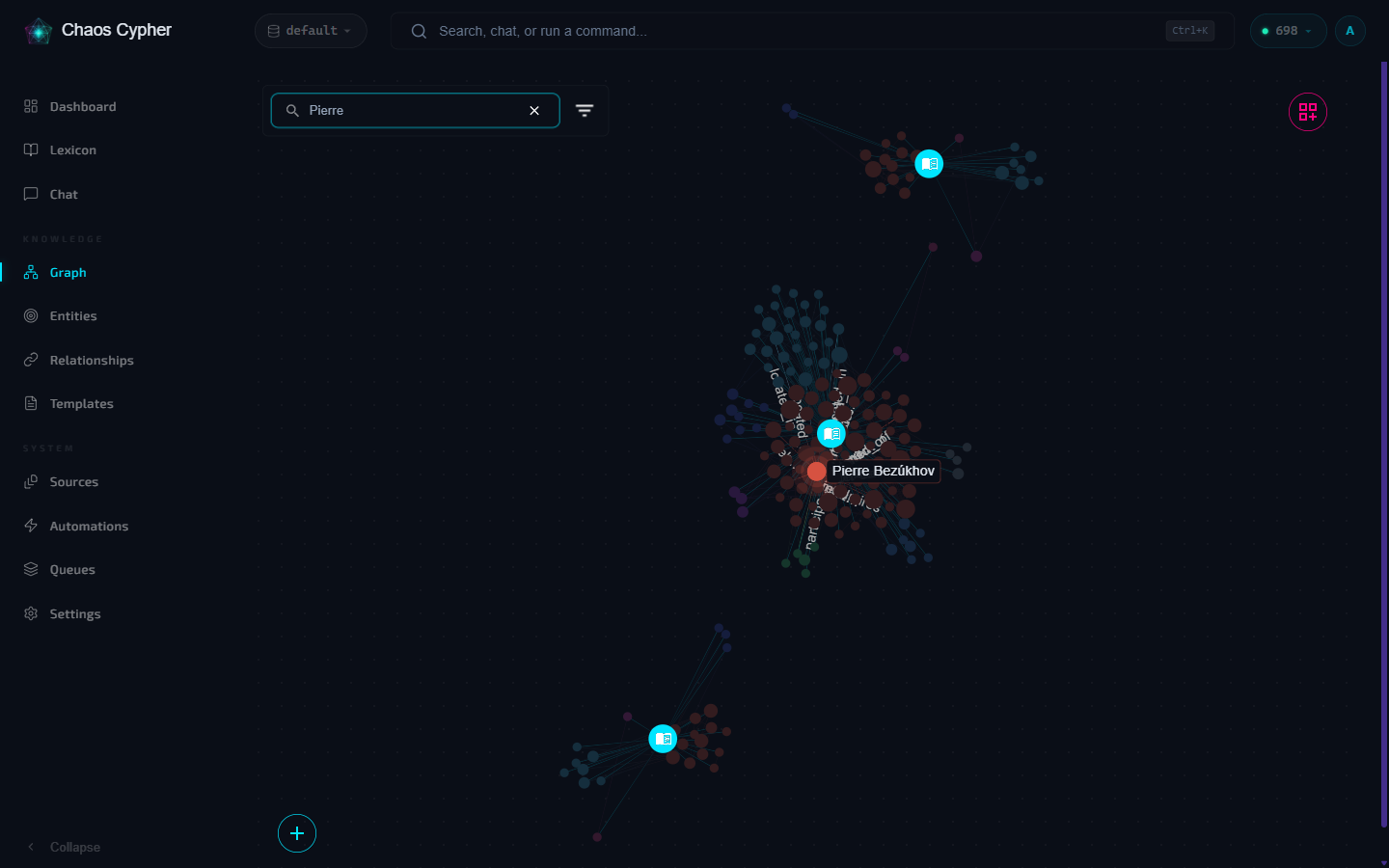Screen dimensions: 1389x868
Task: Open the user avatar A menu
Action: click(1349, 31)
